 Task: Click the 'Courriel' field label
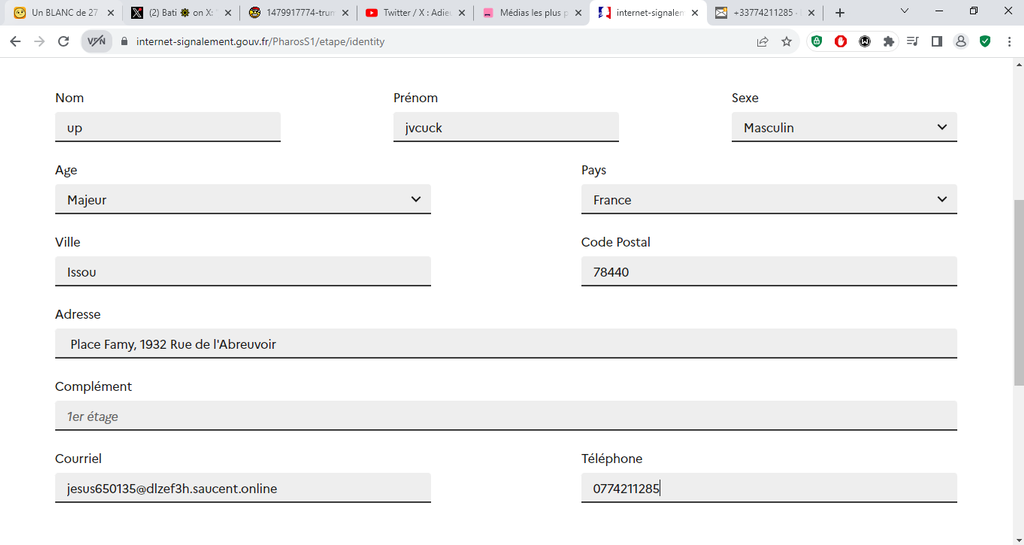pyautogui.click(x=78, y=459)
